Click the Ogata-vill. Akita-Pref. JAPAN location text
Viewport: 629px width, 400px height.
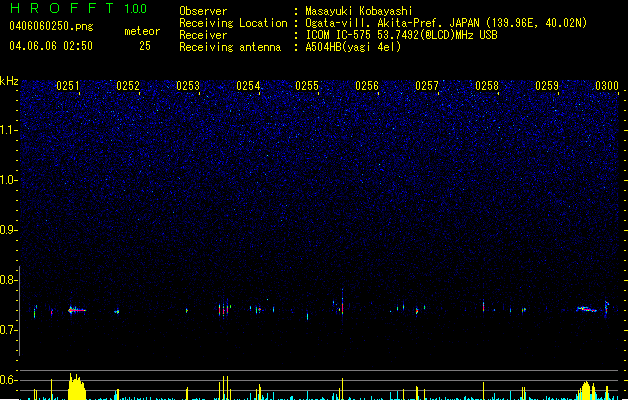[446, 23]
